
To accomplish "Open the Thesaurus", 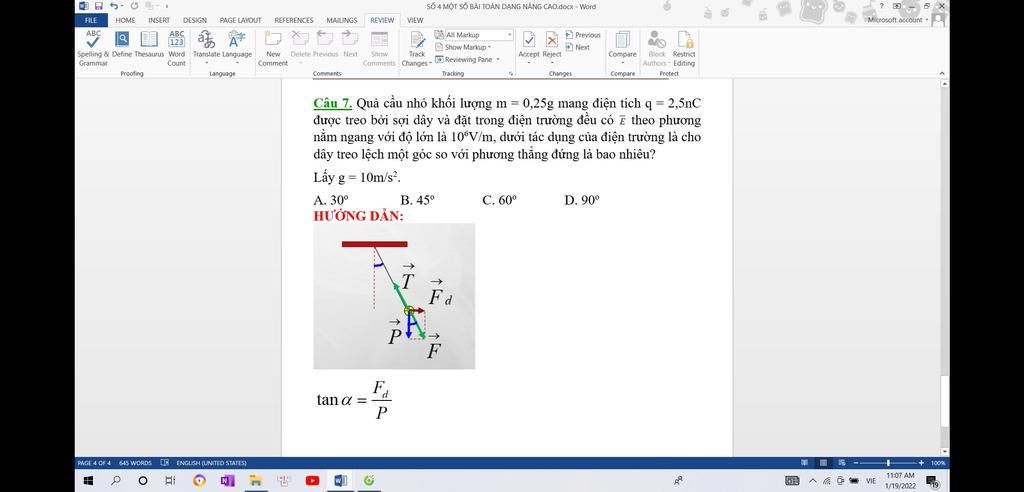I will click(150, 44).
